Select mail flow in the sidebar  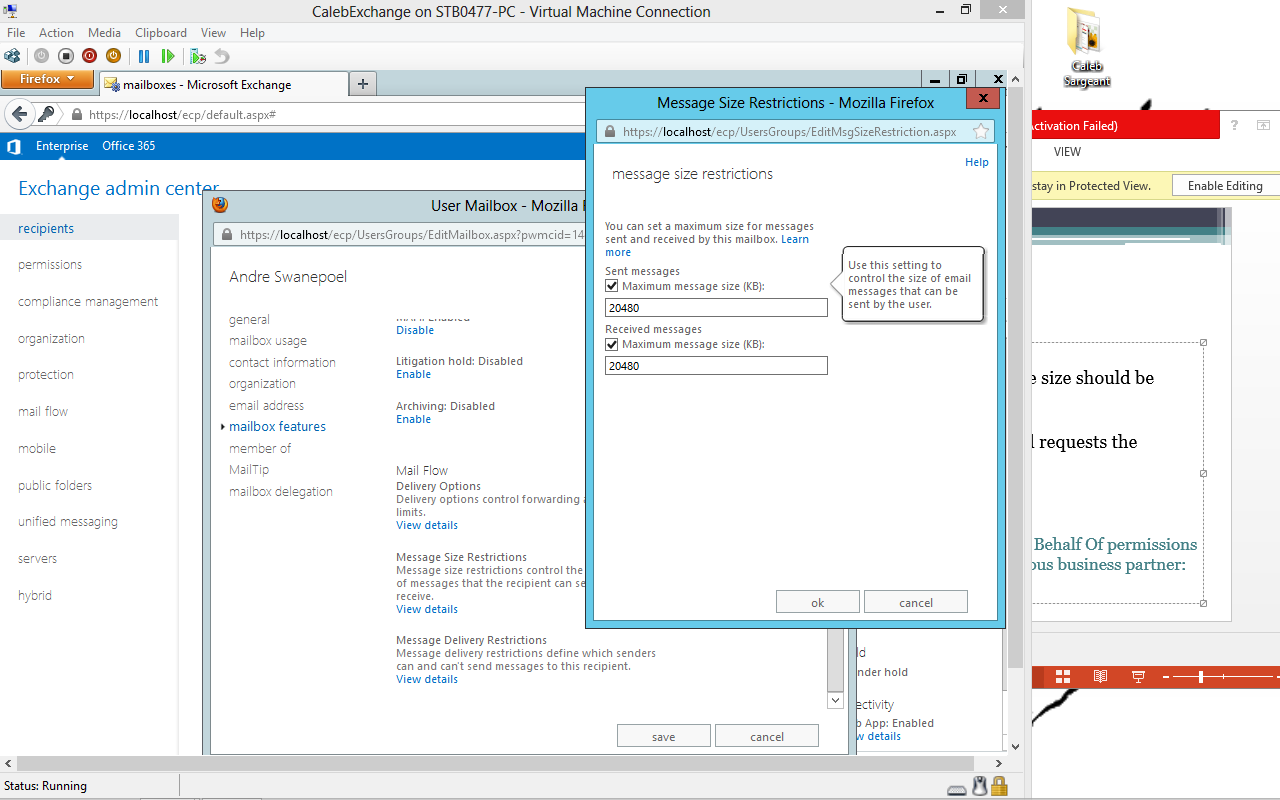pyautogui.click(x=43, y=412)
